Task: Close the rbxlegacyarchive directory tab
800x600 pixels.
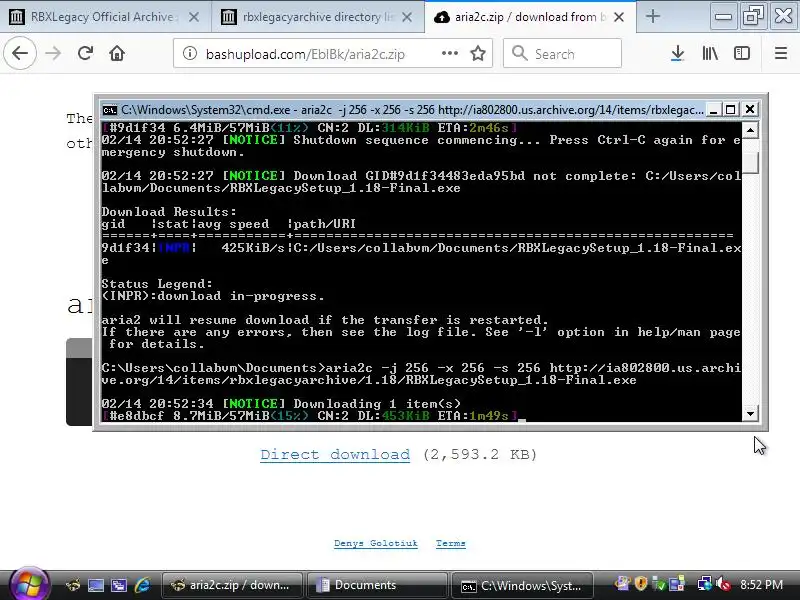Action: click(407, 17)
